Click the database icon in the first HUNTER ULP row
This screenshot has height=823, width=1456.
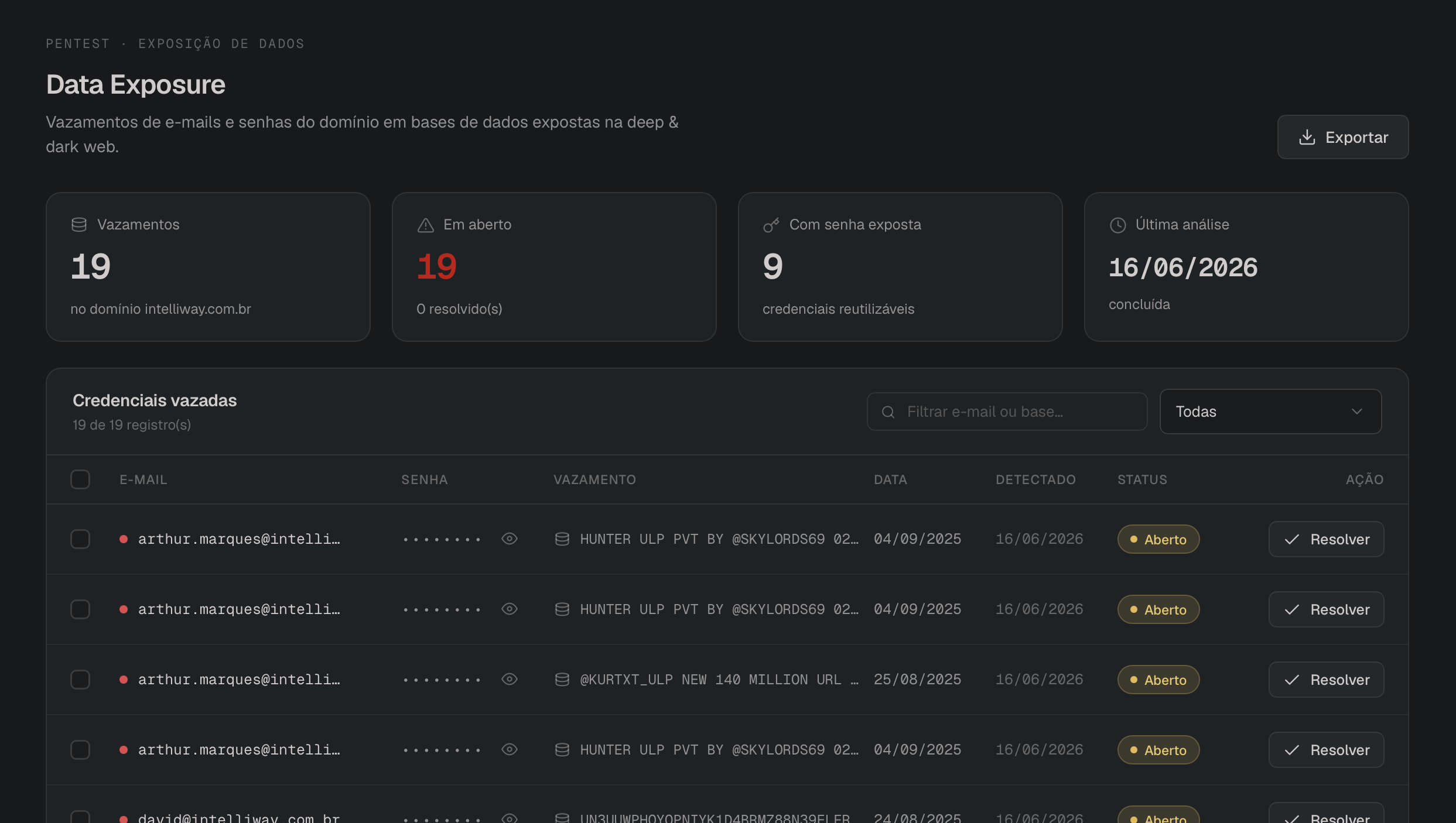[x=562, y=539]
